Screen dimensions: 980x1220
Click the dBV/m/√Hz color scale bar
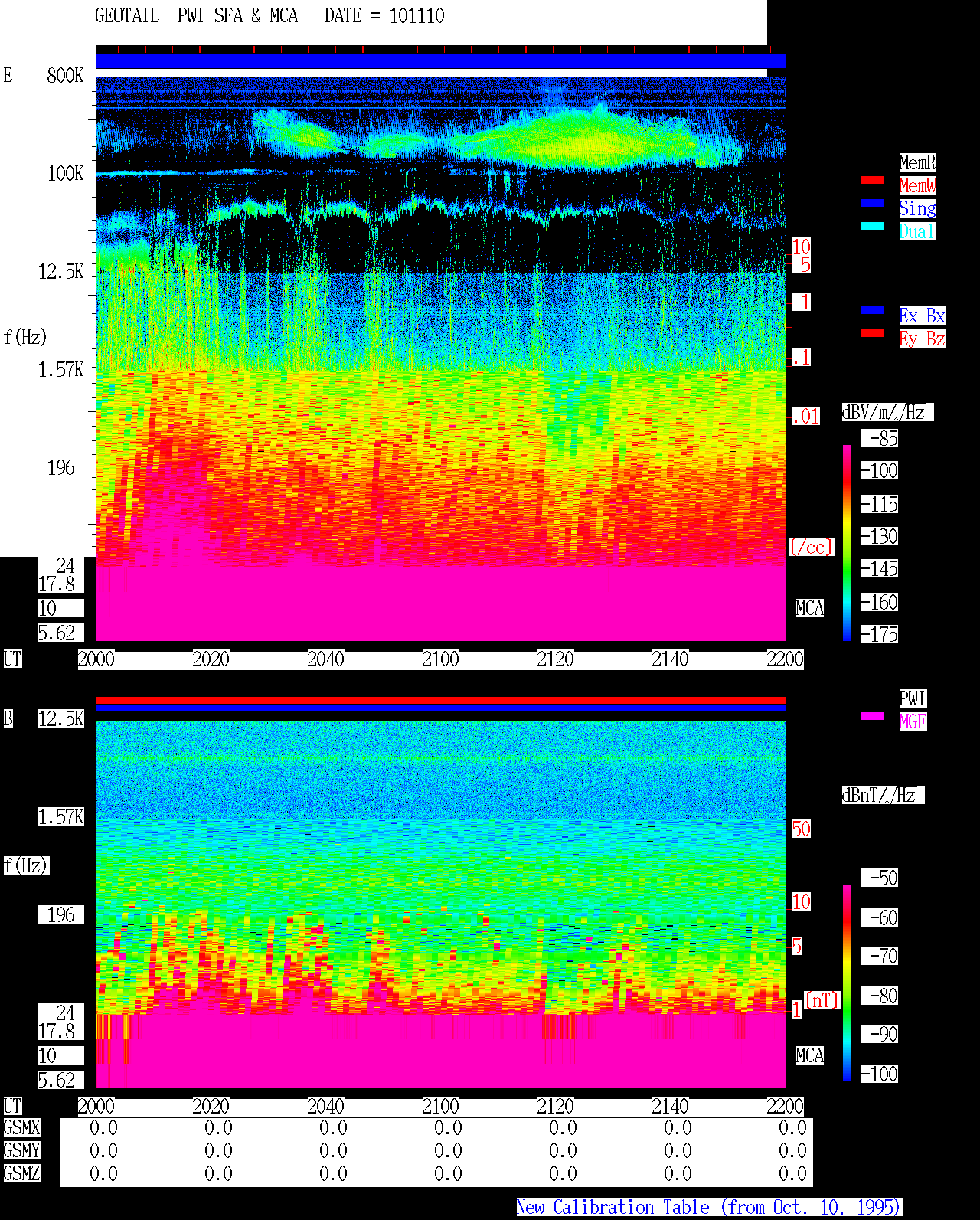pos(847,543)
